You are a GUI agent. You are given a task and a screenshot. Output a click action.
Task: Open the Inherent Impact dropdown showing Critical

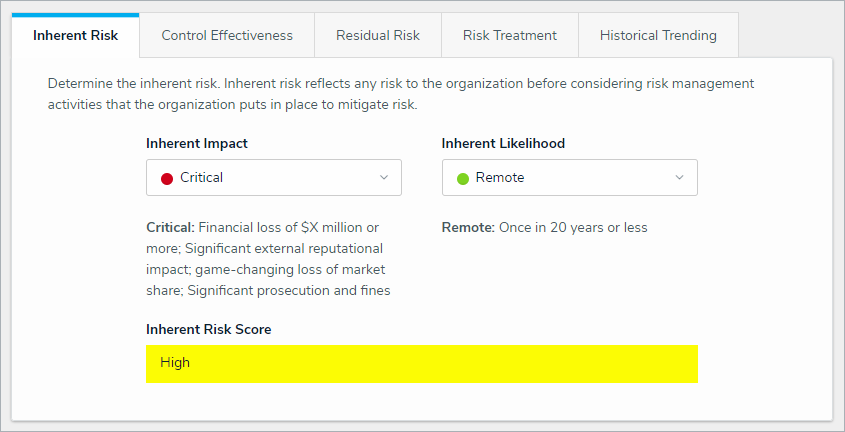tap(273, 178)
